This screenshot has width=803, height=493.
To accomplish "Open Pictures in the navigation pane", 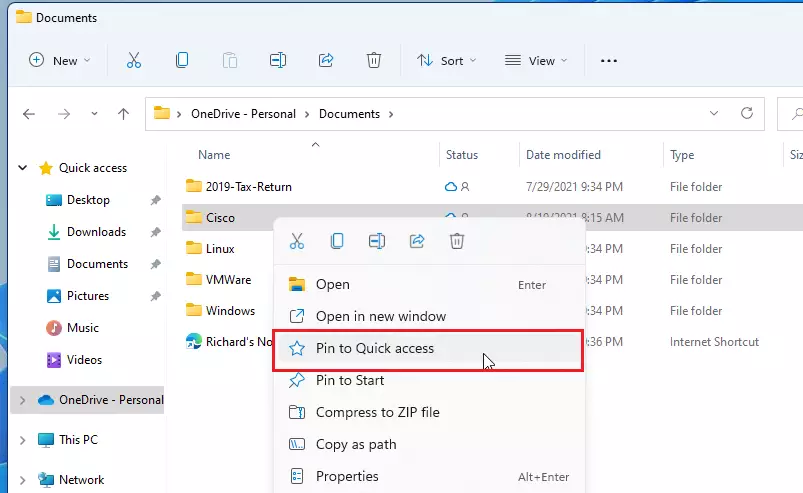I will point(88,296).
